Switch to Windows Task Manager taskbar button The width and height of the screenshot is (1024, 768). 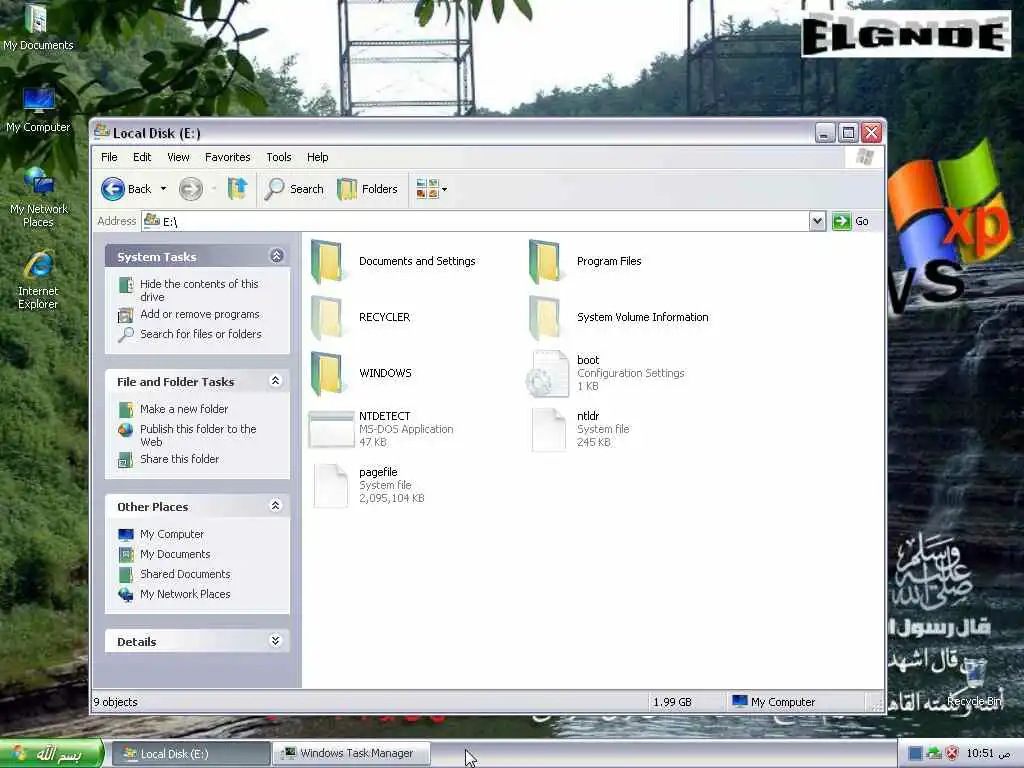click(351, 754)
